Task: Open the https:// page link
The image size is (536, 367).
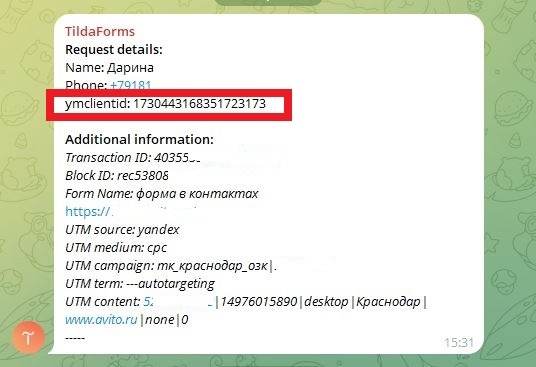Action: pyautogui.click(x=88, y=212)
